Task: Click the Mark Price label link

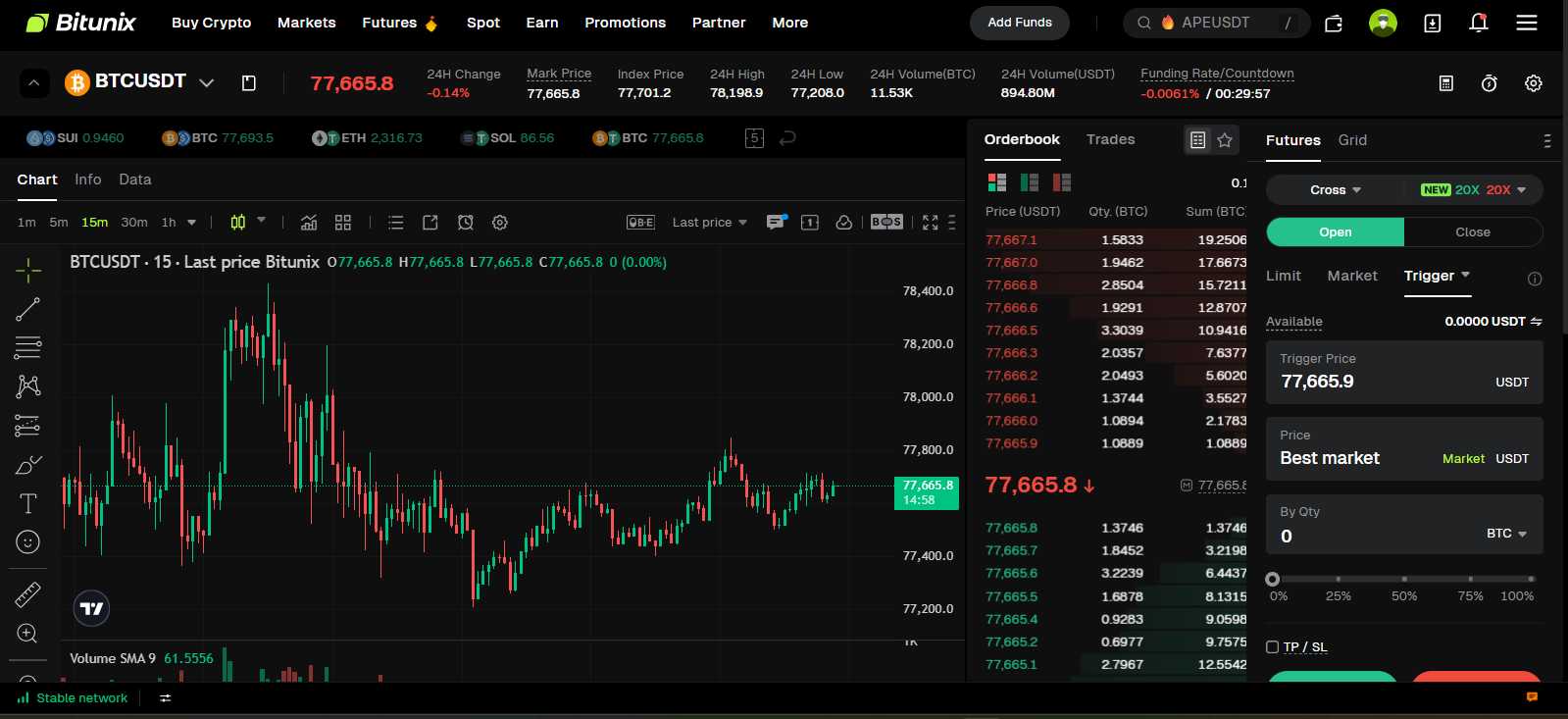Action: (x=559, y=74)
